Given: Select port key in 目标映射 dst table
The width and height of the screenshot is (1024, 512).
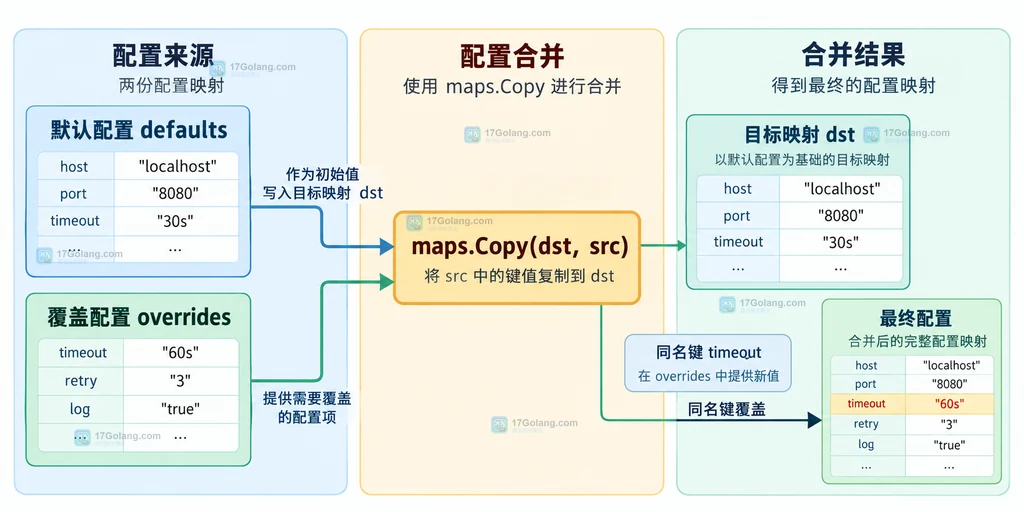Looking at the screenshot, I should pos(737,216).
